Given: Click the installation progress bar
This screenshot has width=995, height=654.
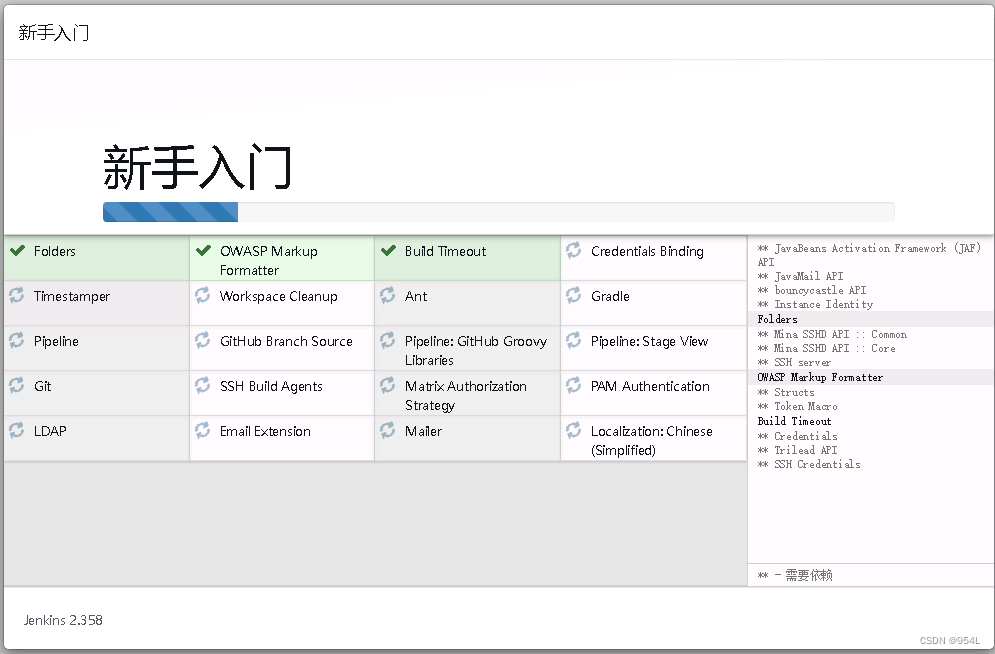Looking at the screenshot, I should 498,212.
